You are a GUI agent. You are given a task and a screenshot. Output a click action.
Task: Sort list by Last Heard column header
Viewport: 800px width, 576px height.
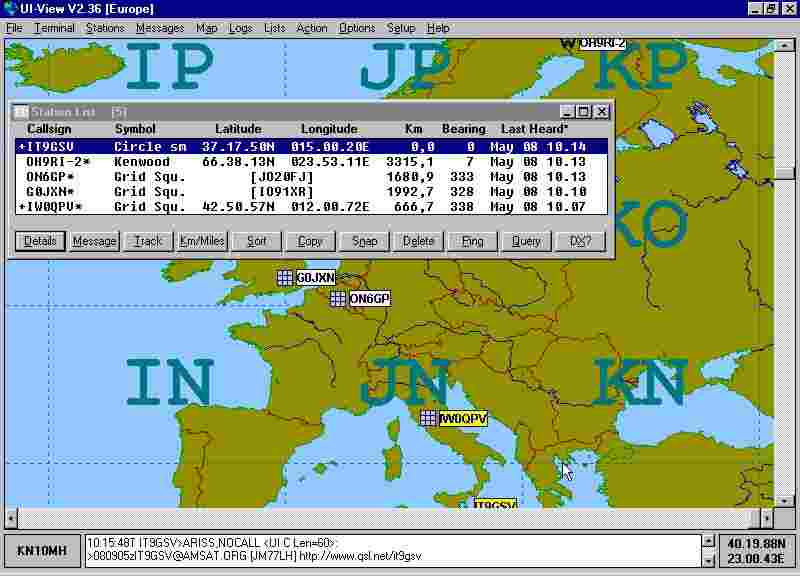click(534, 129)
